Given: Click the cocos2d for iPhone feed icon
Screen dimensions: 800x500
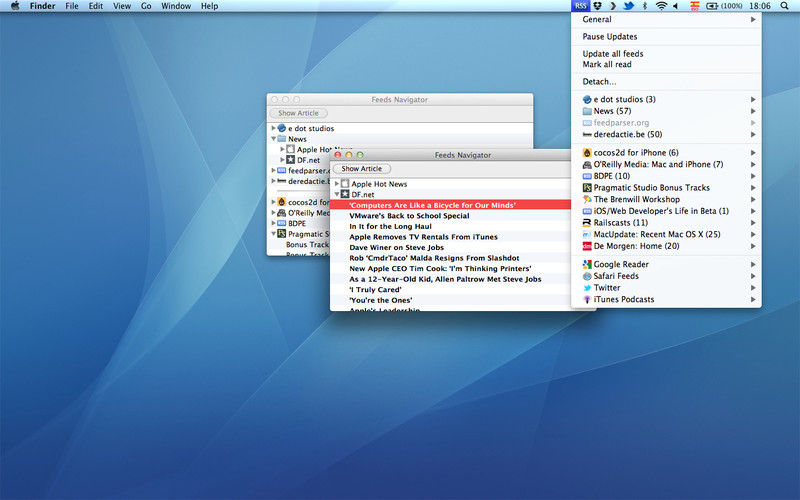Looking at the screenshot, I should click(586, 152).
